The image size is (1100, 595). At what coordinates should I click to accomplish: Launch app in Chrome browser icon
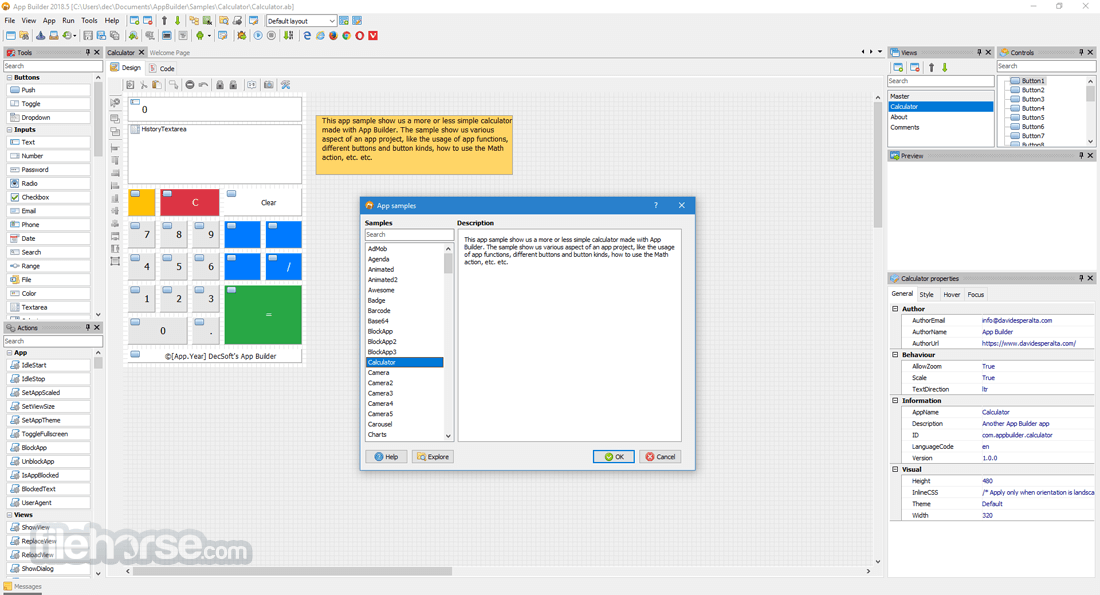pyautogui.click(x=347, y=35)
